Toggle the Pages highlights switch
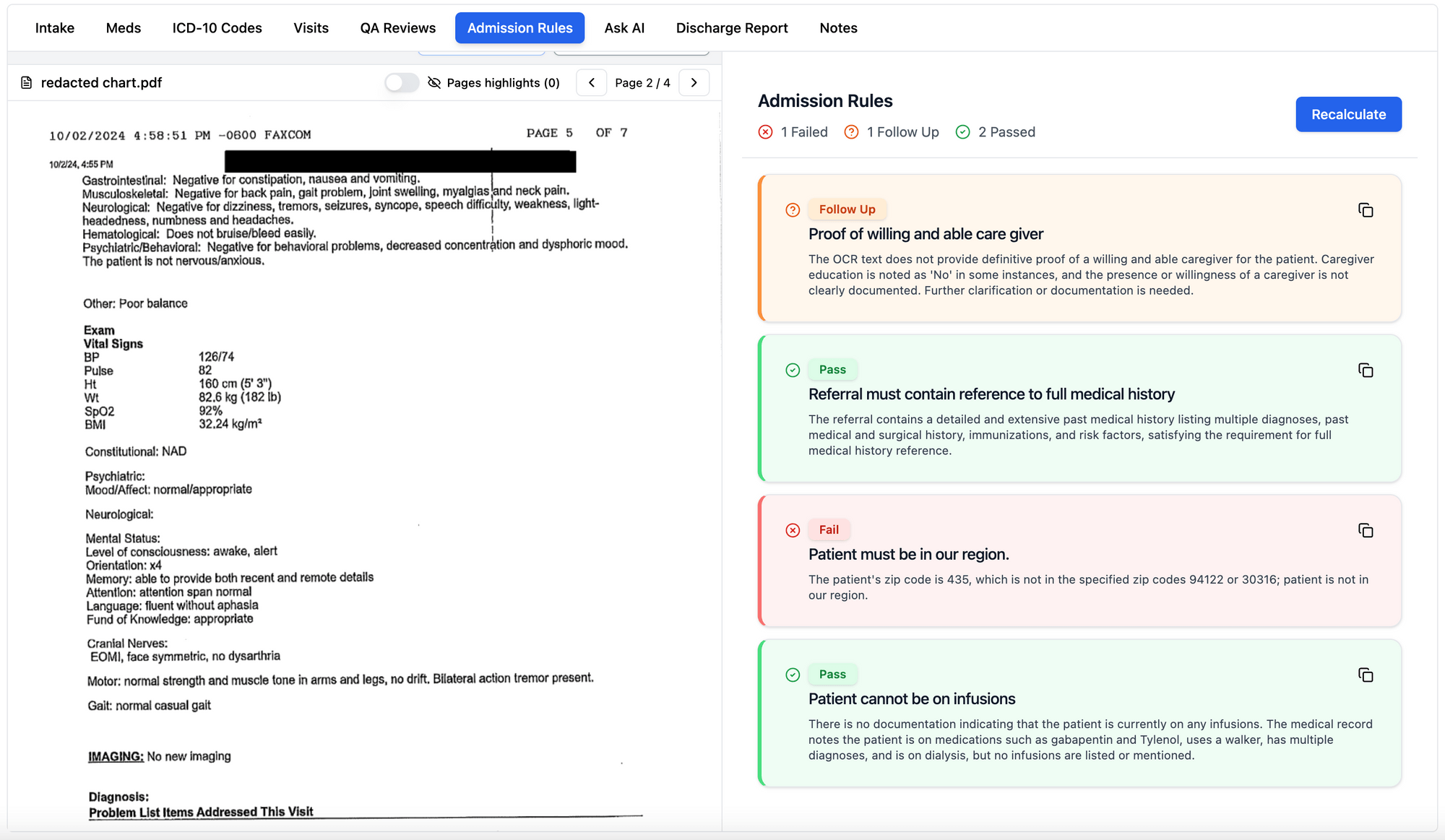Screen dimensions: 1445x840 pyautogui.click(x=402, y=83)
